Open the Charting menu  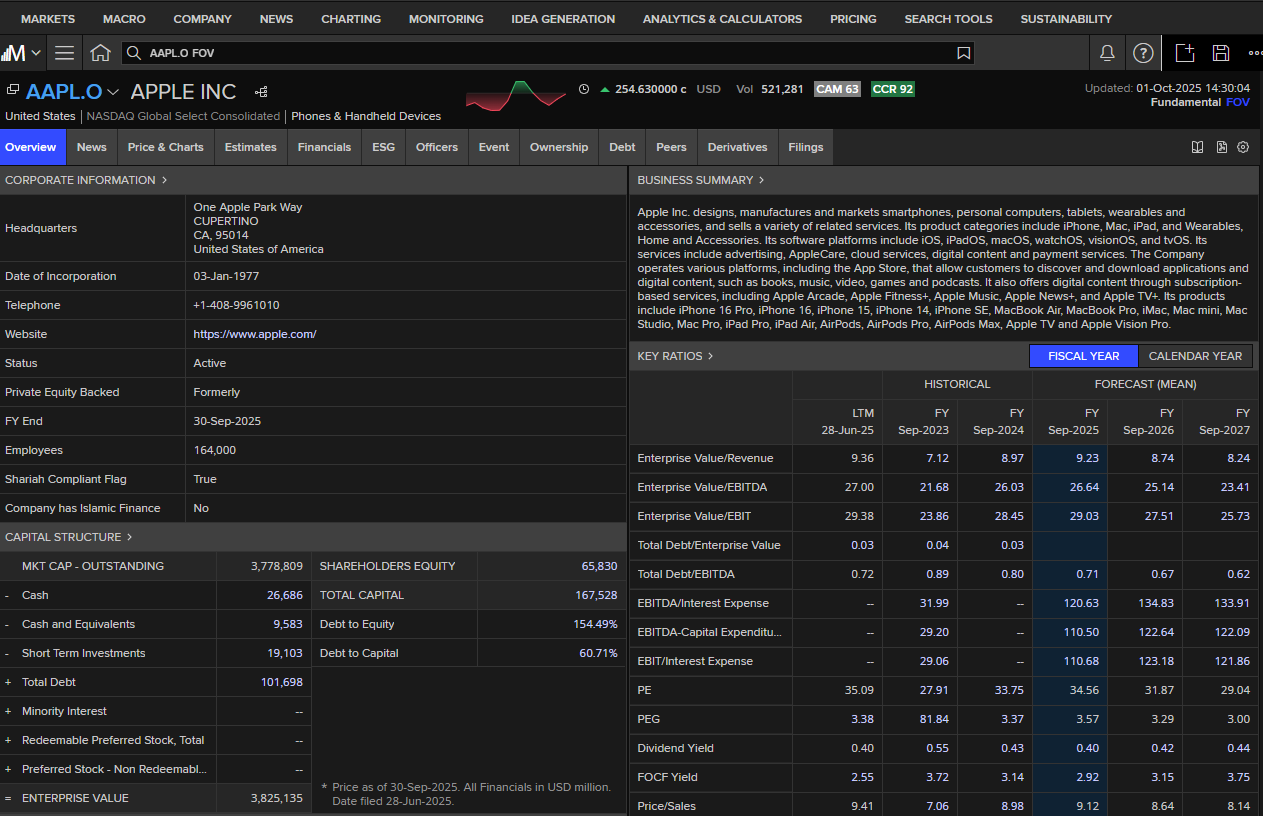click(351, 19)
